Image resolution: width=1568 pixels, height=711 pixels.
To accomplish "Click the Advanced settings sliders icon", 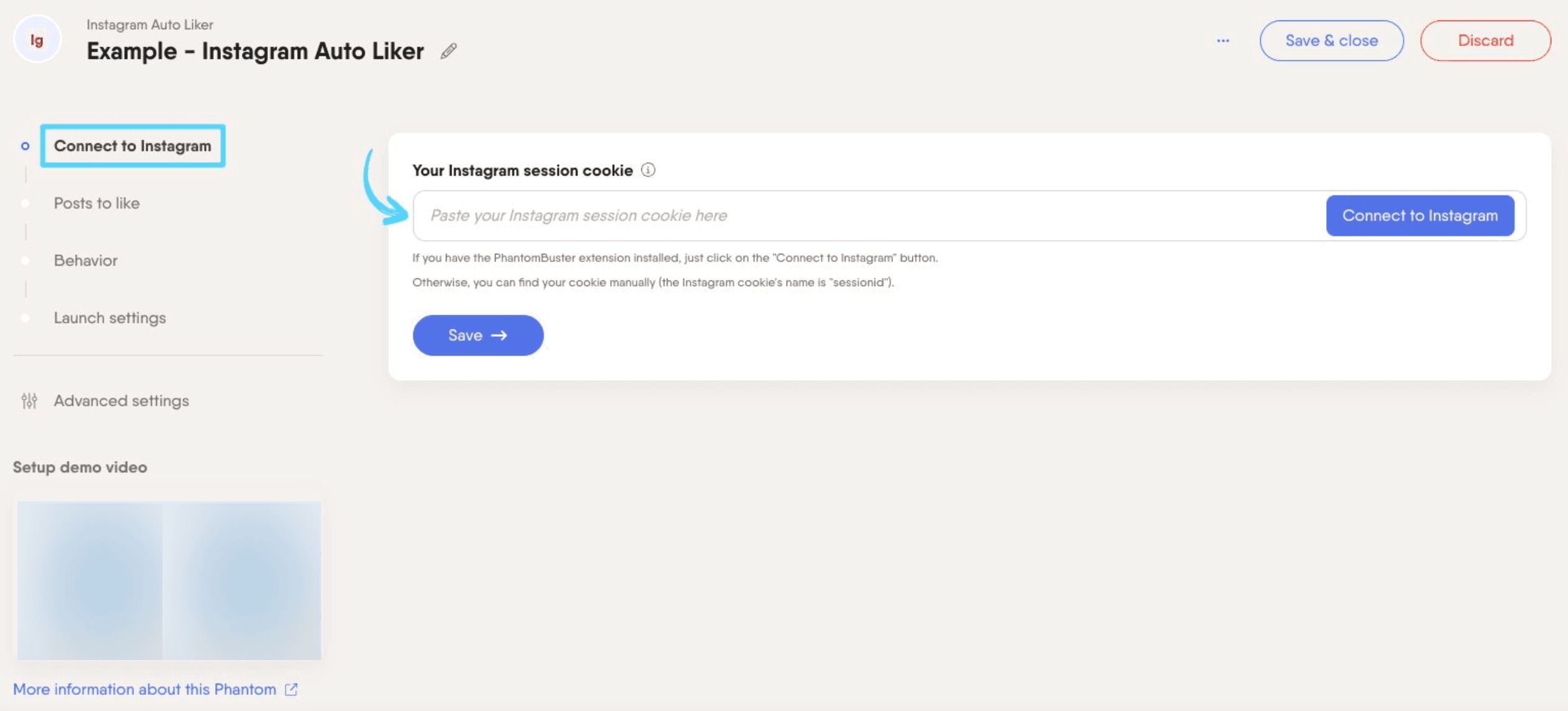I will pos(29,401).
